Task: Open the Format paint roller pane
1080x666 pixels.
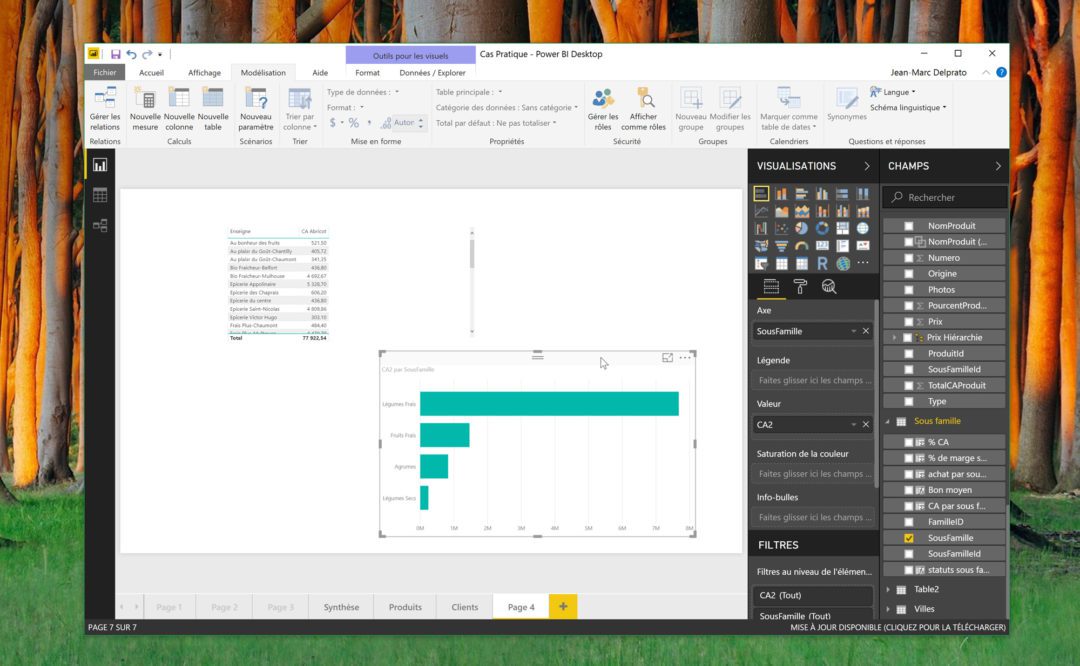Action: click(x=800, y=287)
